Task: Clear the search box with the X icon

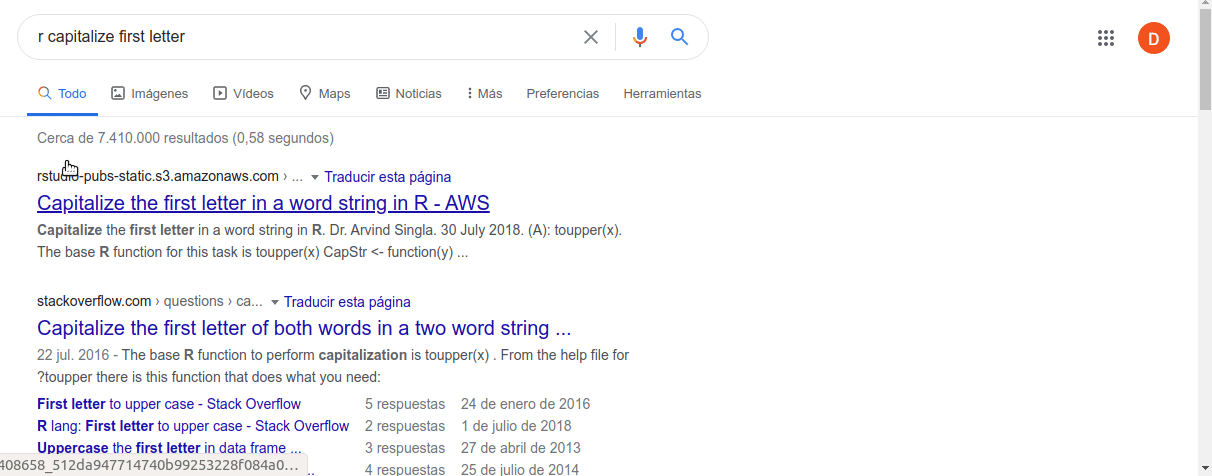Action: [591, 37]
